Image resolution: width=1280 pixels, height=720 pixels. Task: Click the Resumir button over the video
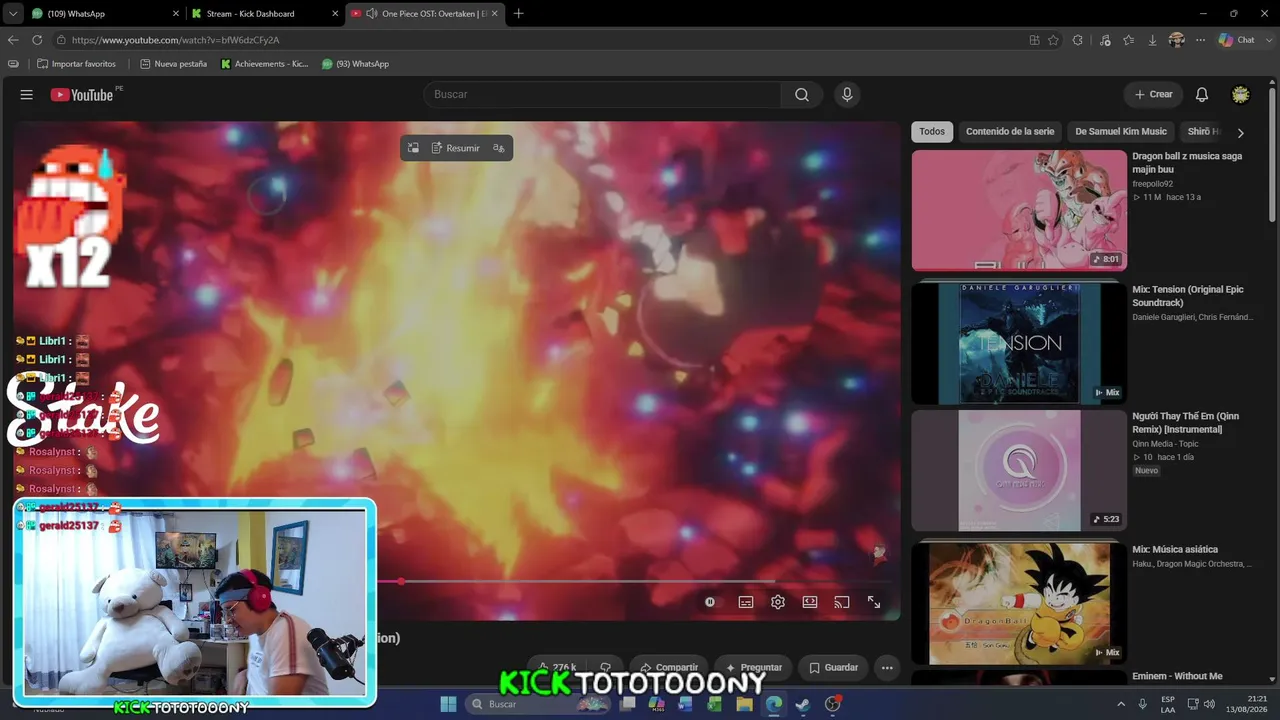click(456, 148)
